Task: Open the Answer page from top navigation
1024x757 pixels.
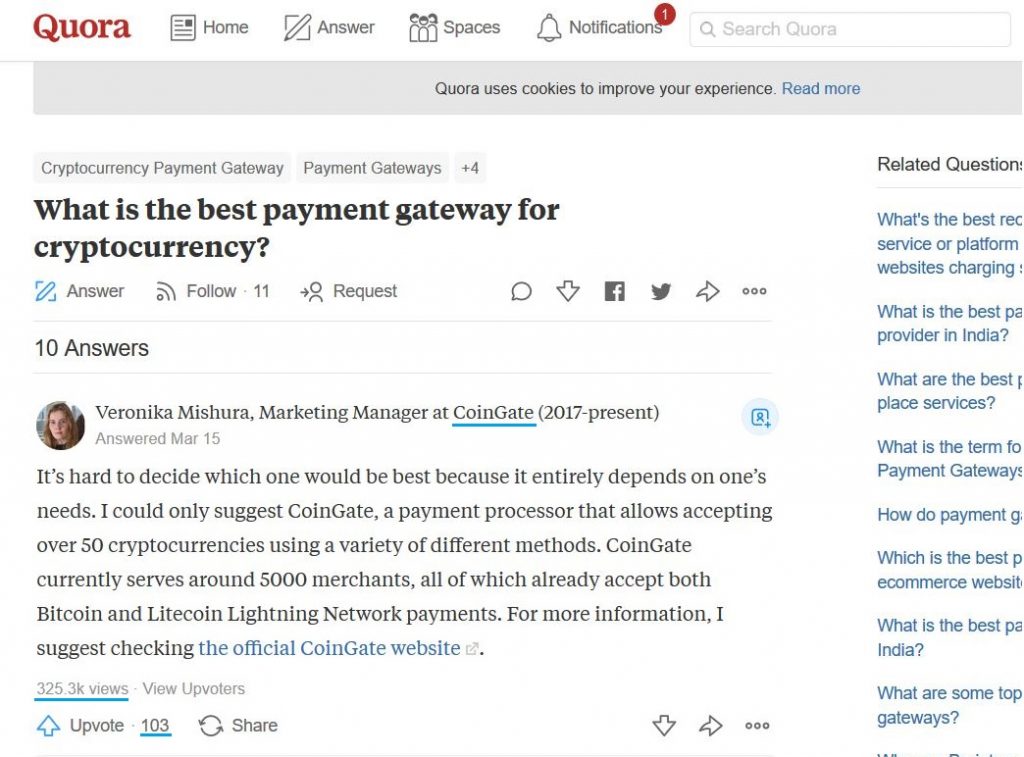Action: 329,27
